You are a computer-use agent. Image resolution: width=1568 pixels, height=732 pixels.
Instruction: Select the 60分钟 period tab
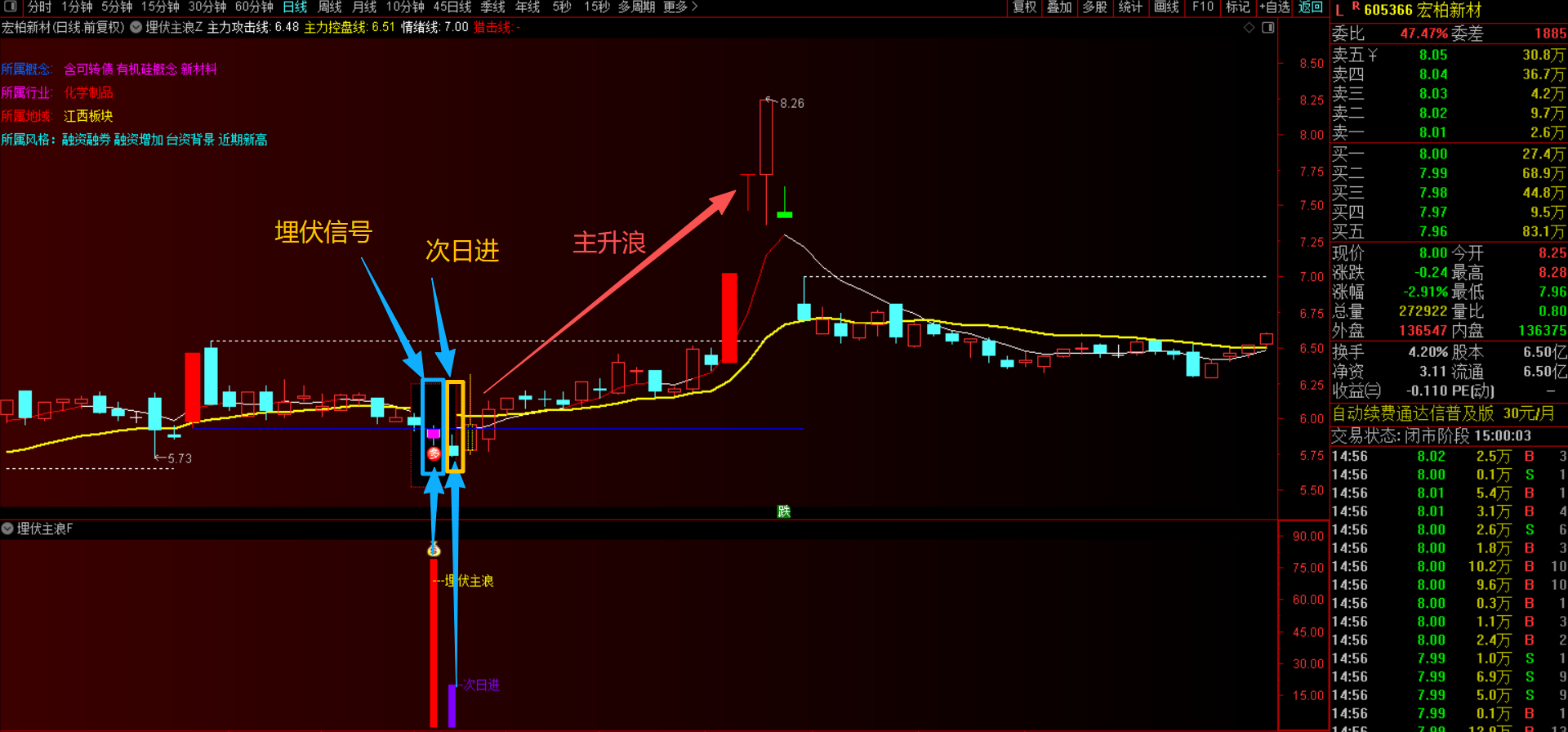[254, 7]
